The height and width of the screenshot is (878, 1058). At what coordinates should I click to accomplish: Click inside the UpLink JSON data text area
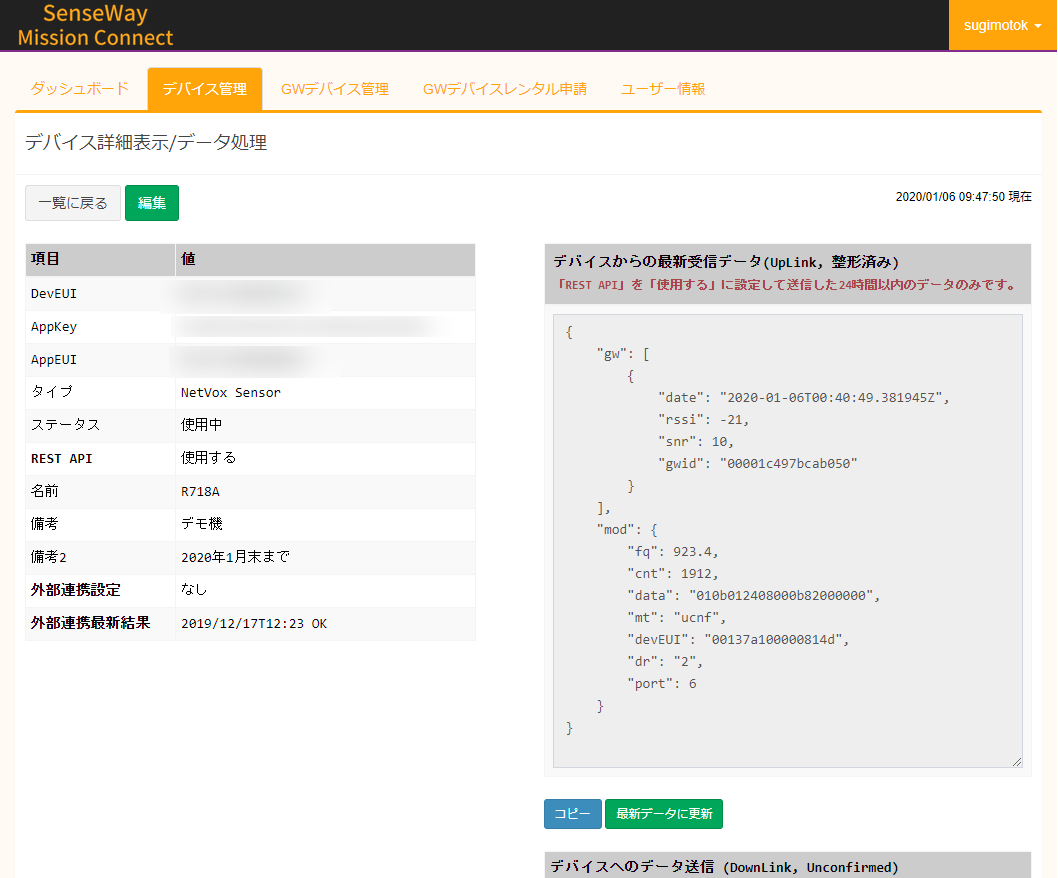point(787,541)
